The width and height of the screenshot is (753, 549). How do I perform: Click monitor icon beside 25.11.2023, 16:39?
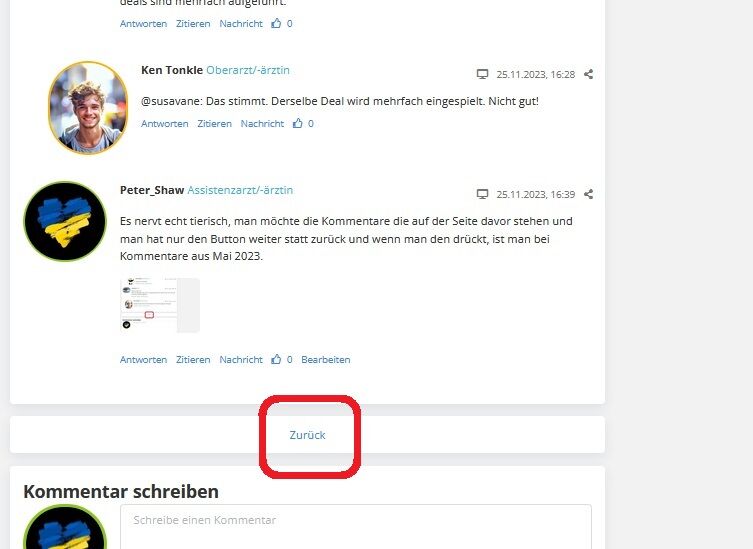[x=482, y=194]
